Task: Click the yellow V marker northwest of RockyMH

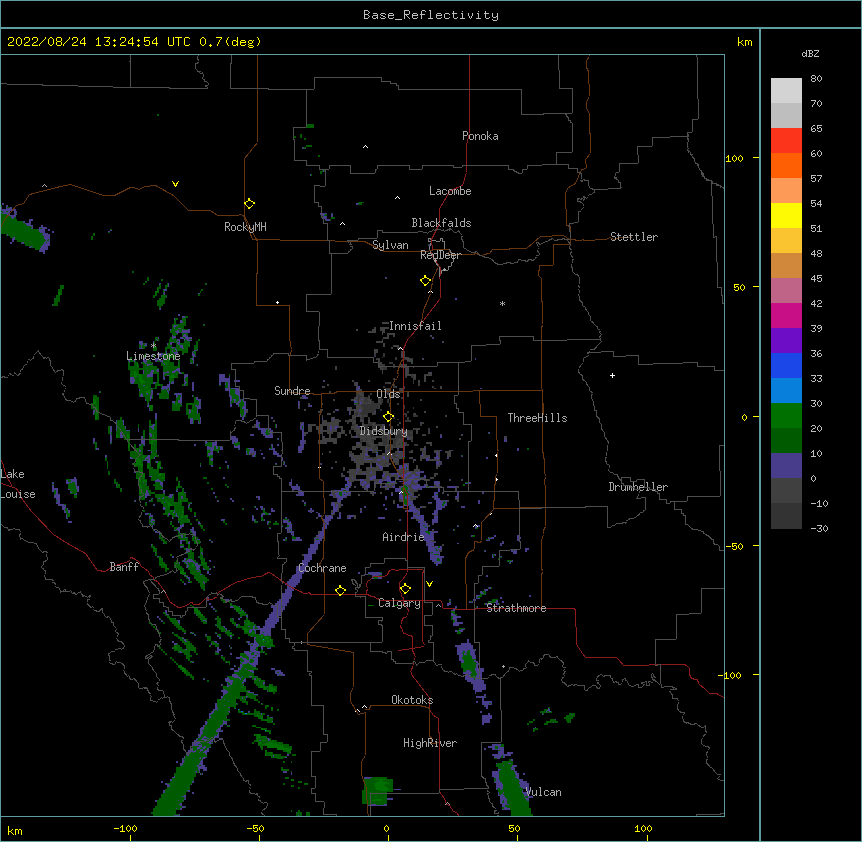Action: (175, 184)
